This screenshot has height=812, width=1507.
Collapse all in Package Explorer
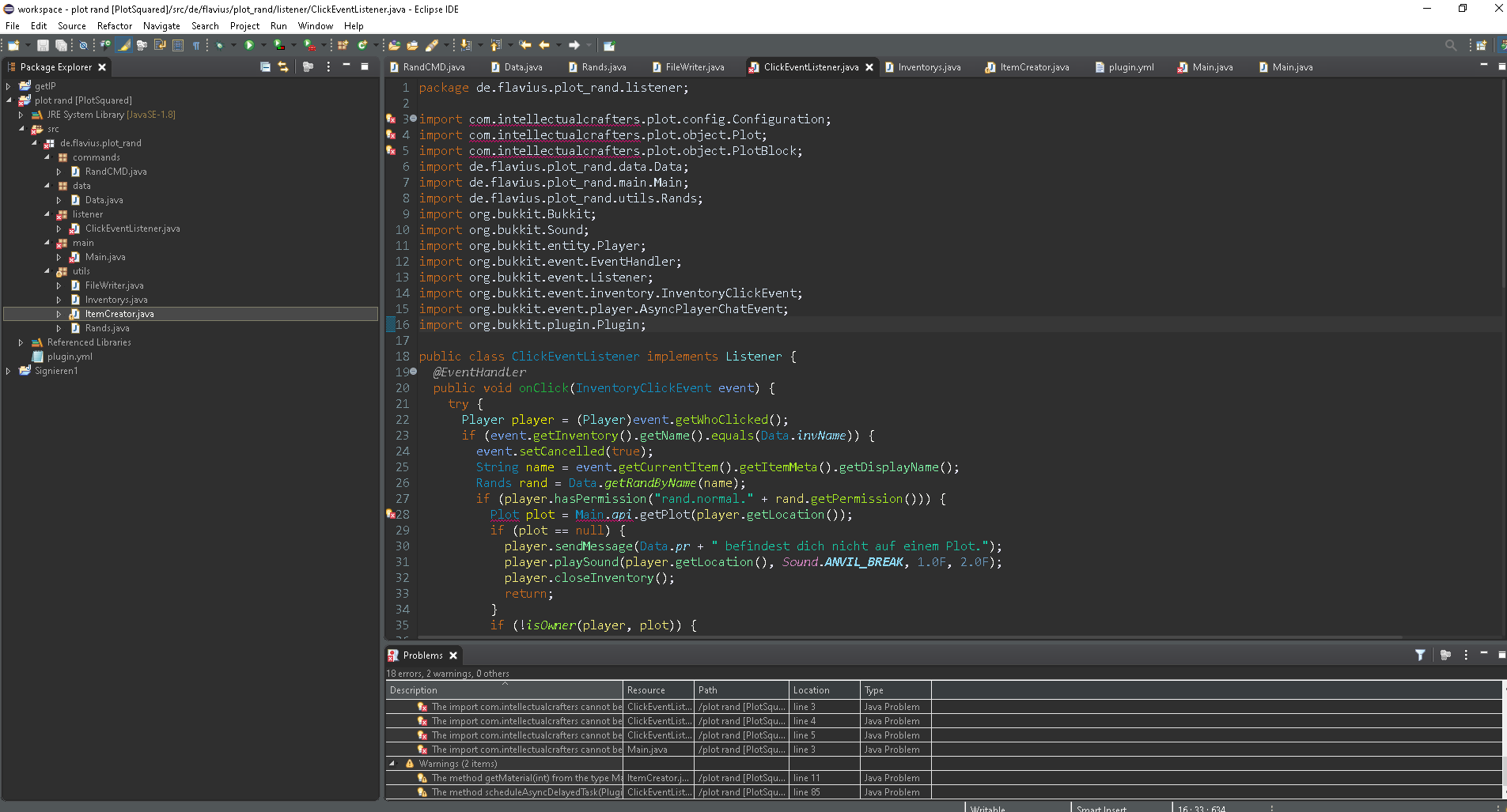coord(265,67)
